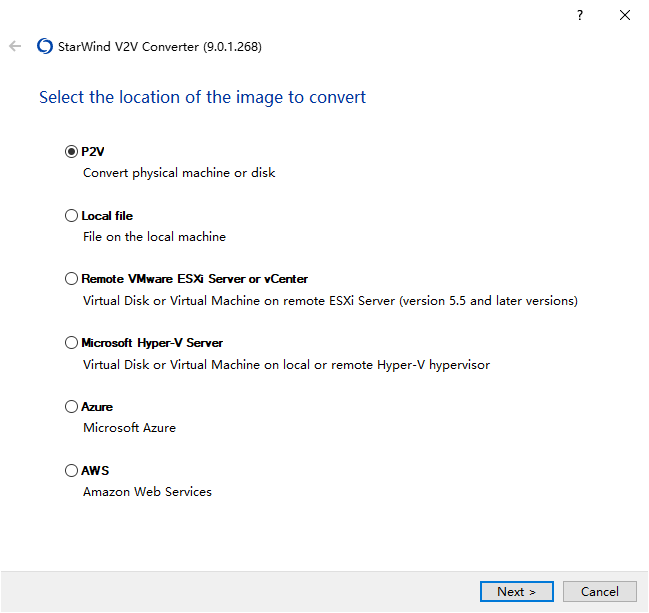Click the Next button
649x613 pixels.
[517, 591]
